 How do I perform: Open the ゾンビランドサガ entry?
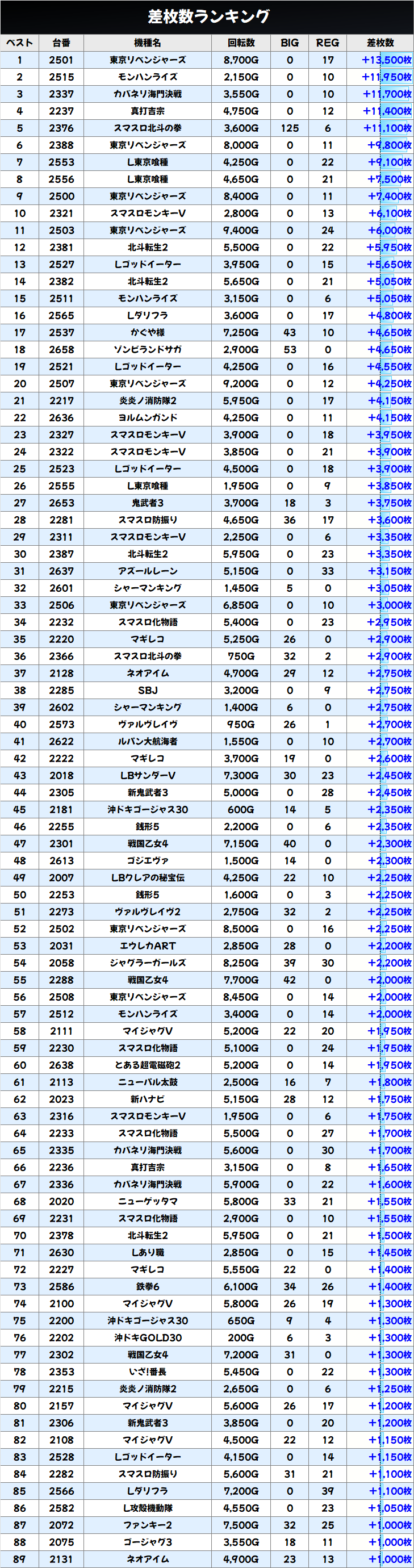click(x=147, y=349)
